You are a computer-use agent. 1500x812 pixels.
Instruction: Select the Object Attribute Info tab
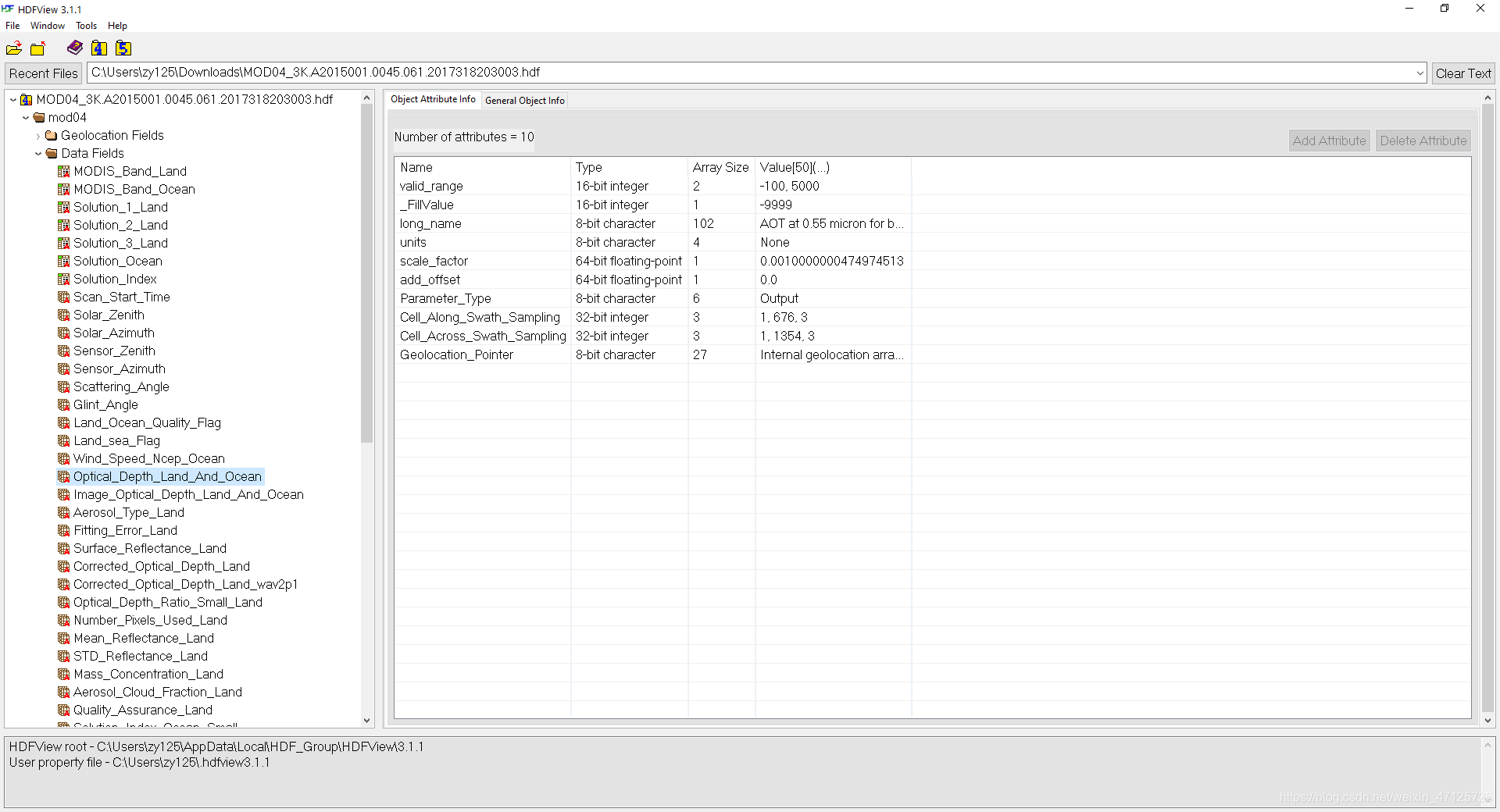coord(433,99)
